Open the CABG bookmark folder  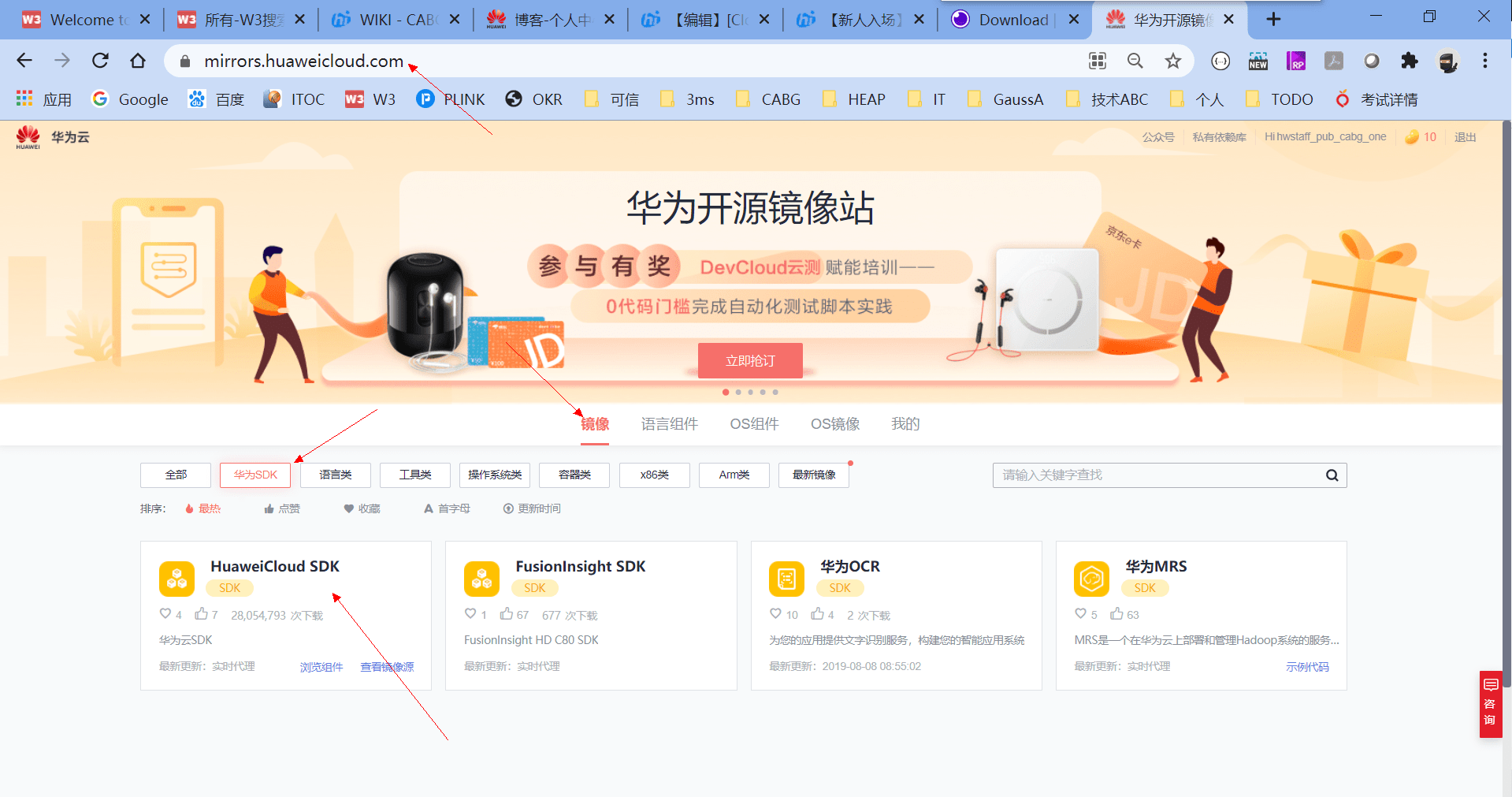767,99
